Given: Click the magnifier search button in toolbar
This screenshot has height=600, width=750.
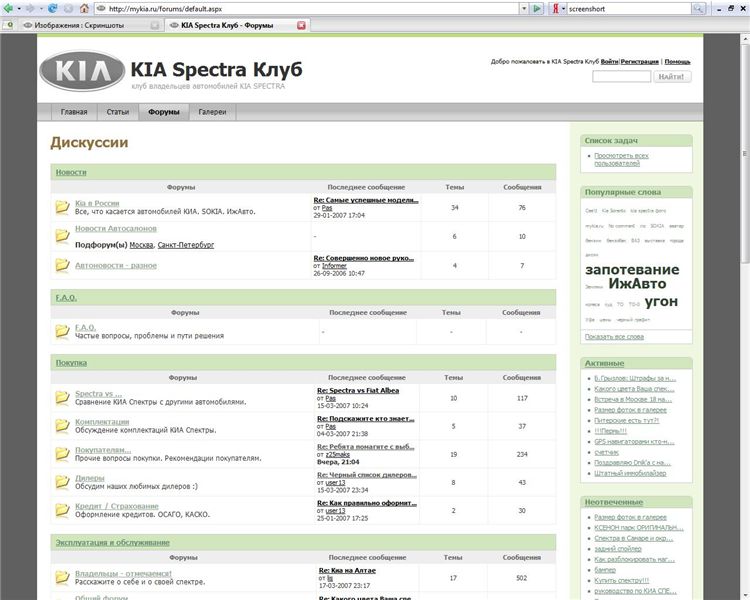Looking at the screenshot, I should coord(698,8).
